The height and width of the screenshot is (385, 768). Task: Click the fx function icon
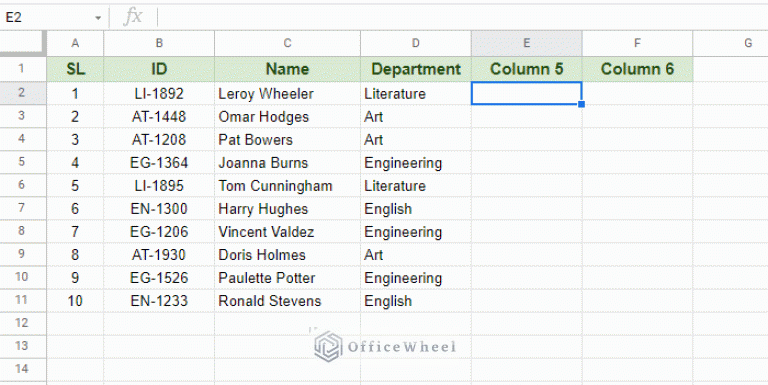point(133,17)
